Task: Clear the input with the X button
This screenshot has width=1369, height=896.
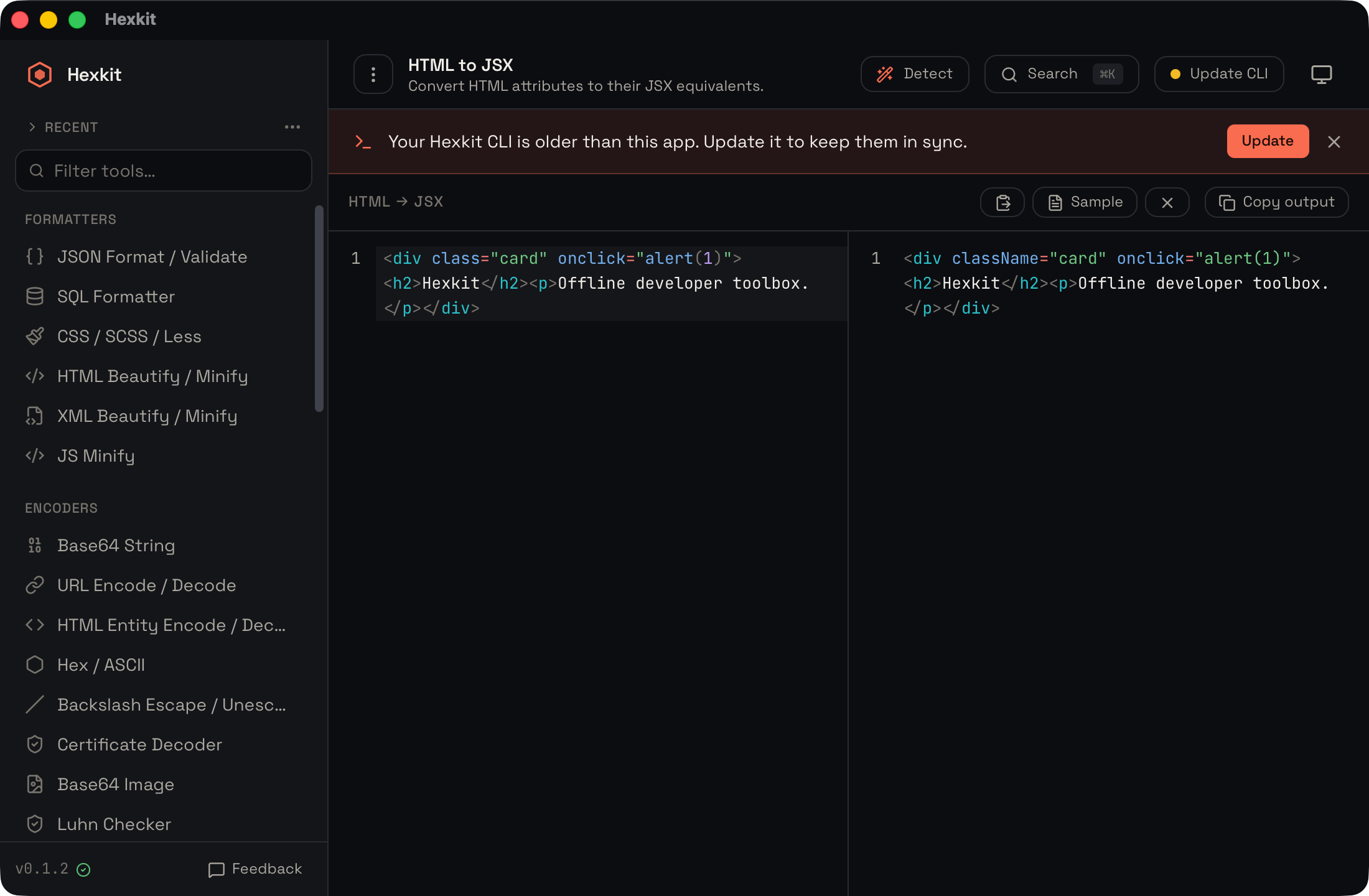Action: 1167,202
